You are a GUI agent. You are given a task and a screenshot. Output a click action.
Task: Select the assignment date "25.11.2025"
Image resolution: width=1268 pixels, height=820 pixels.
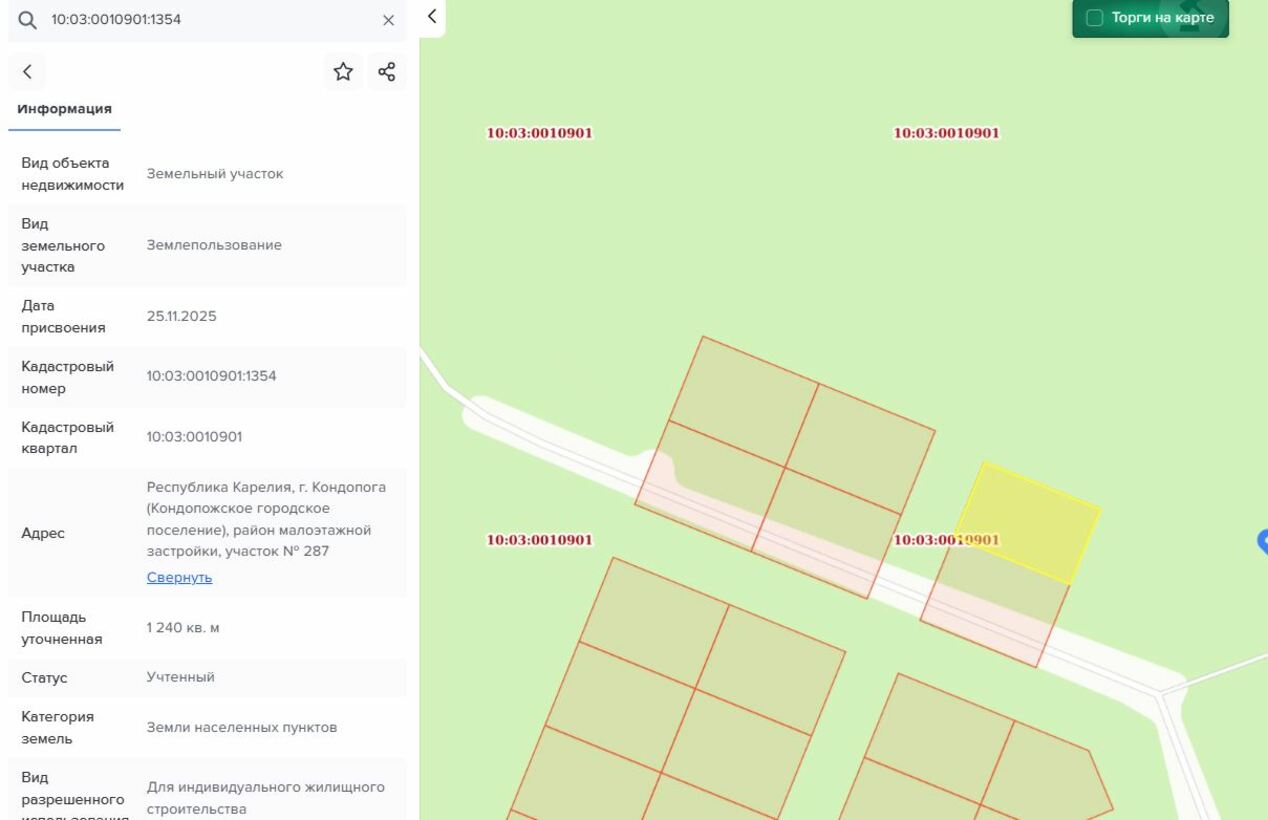181,317
